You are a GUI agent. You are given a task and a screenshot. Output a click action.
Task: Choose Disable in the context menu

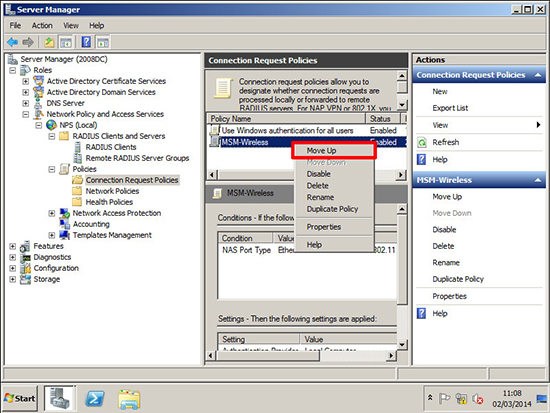(x=334, y=174)
